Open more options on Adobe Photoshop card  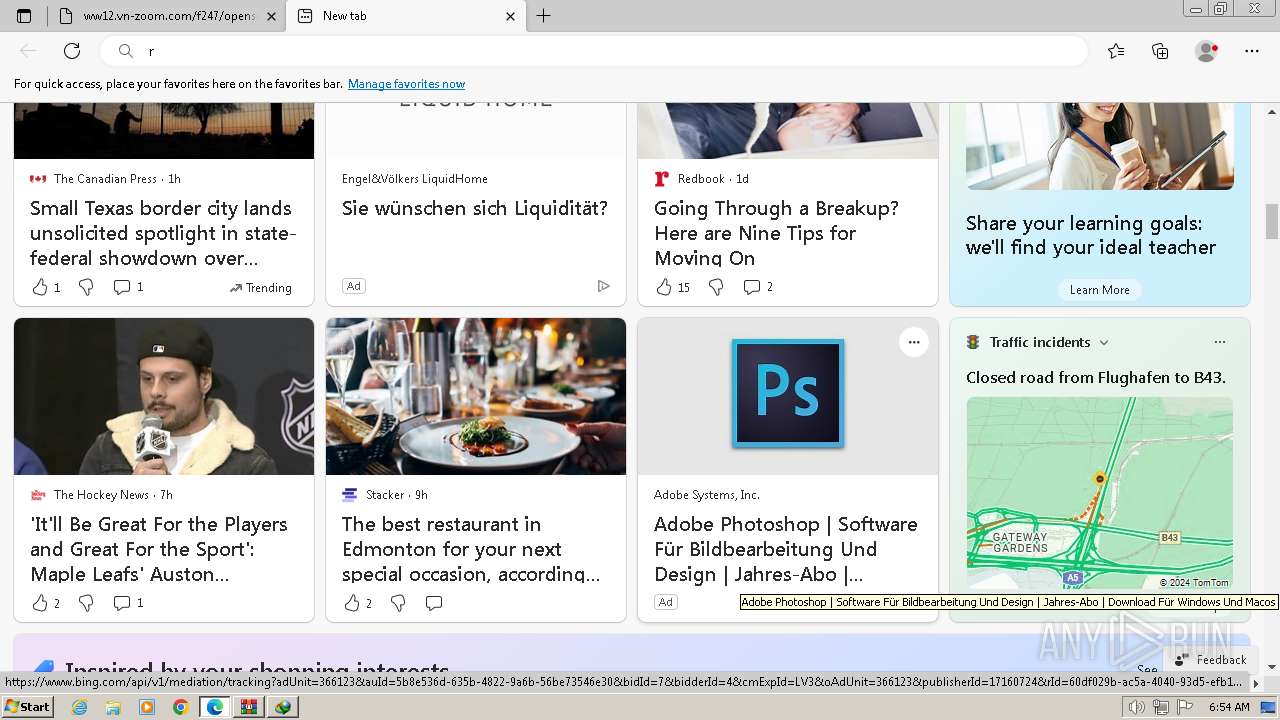pos(913,342)
